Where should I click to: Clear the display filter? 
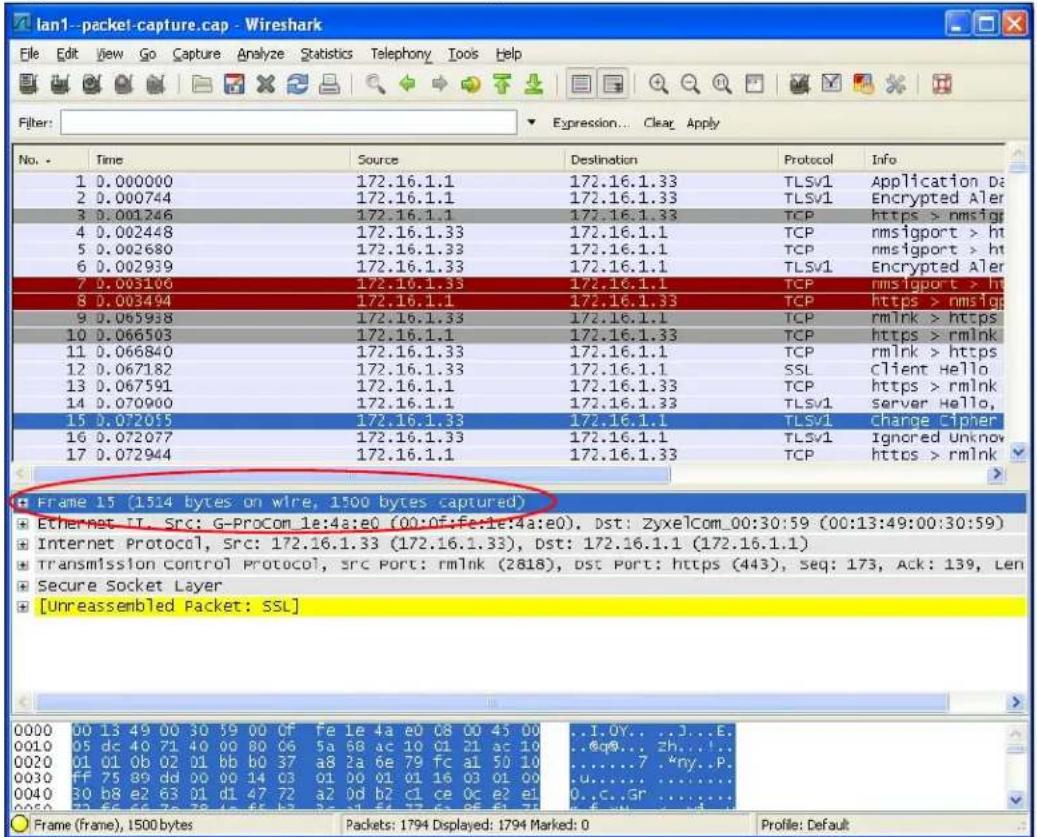click(659, 123)
